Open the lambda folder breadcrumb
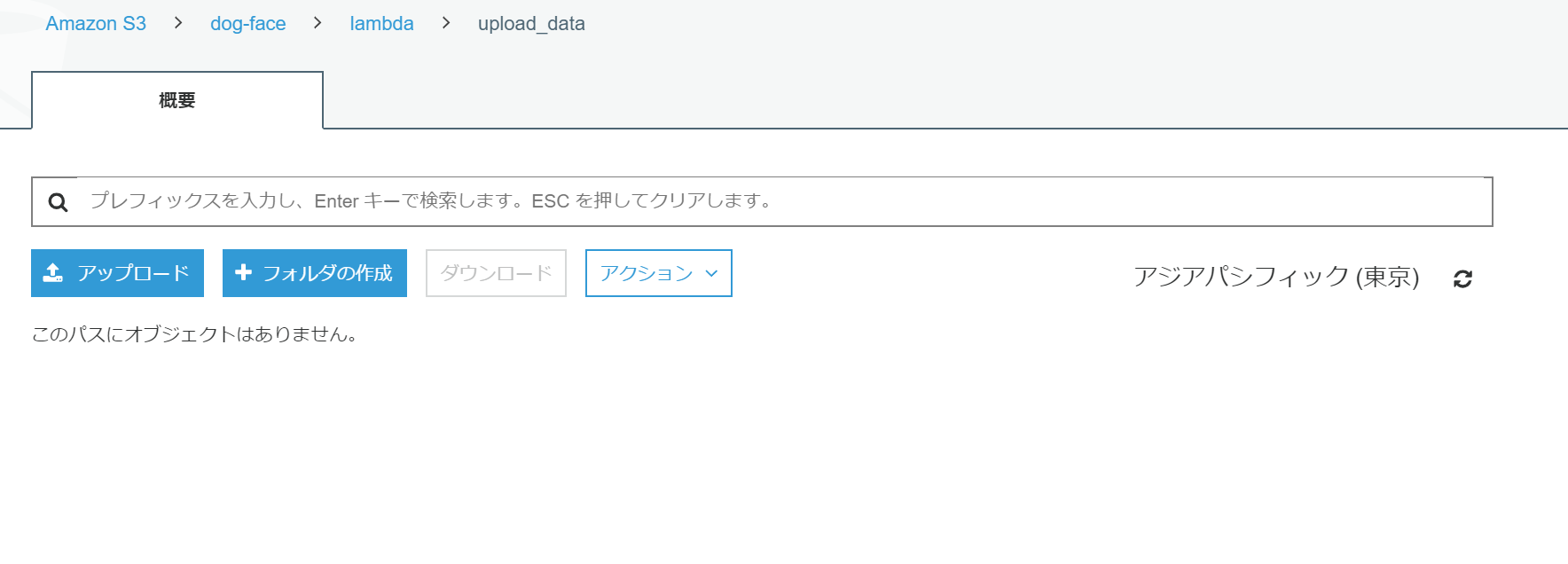This screenshot has width=1568, height=564. (381, 24)
